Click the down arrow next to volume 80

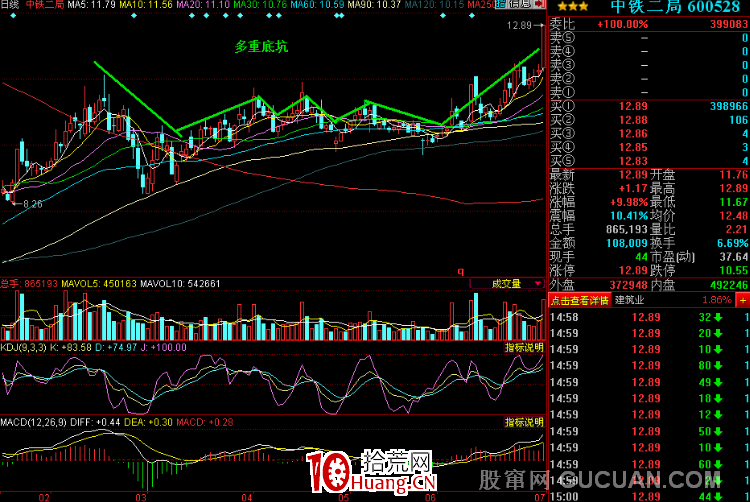(x=718, y=366)
